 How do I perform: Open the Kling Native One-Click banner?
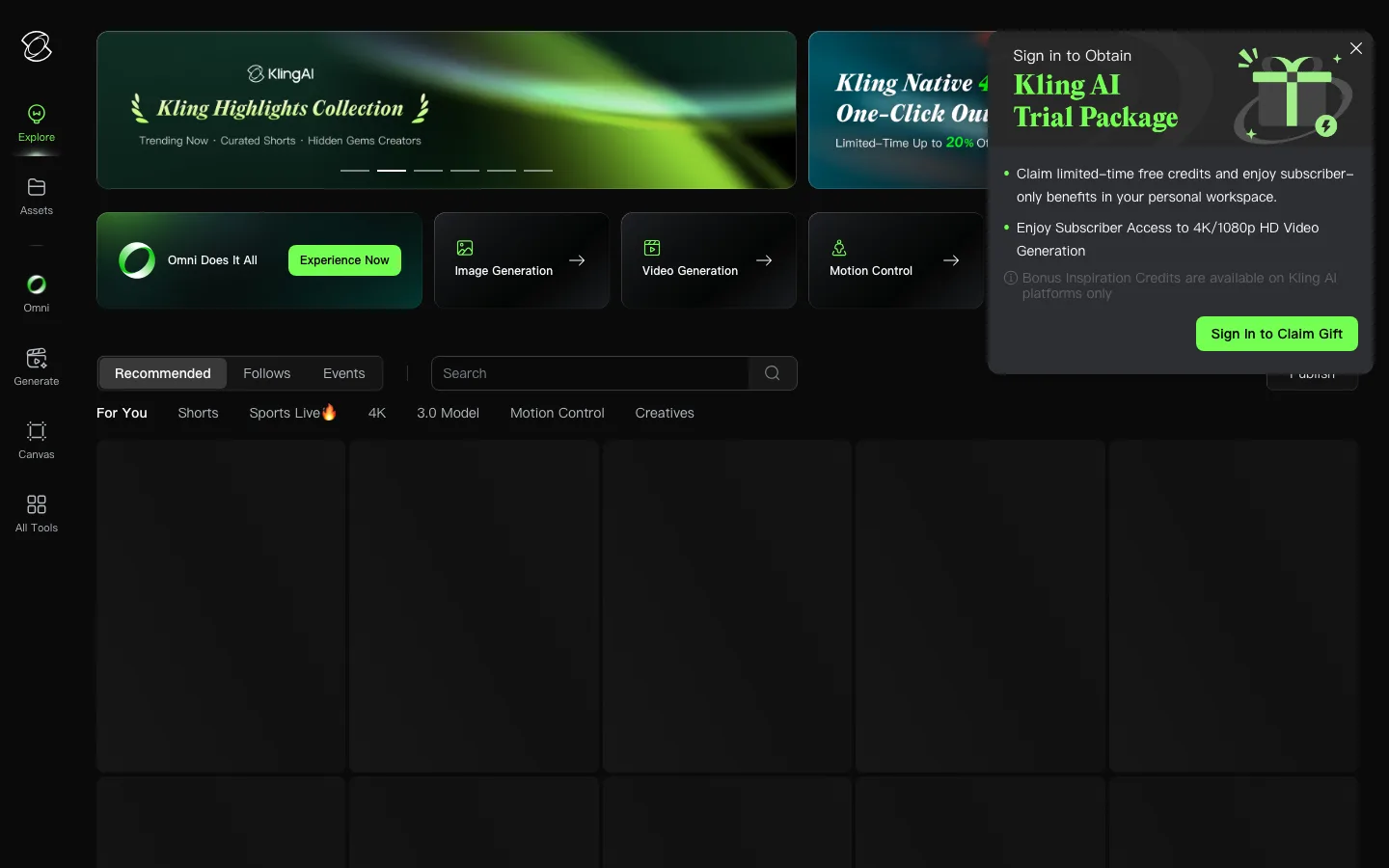point(899,110)
